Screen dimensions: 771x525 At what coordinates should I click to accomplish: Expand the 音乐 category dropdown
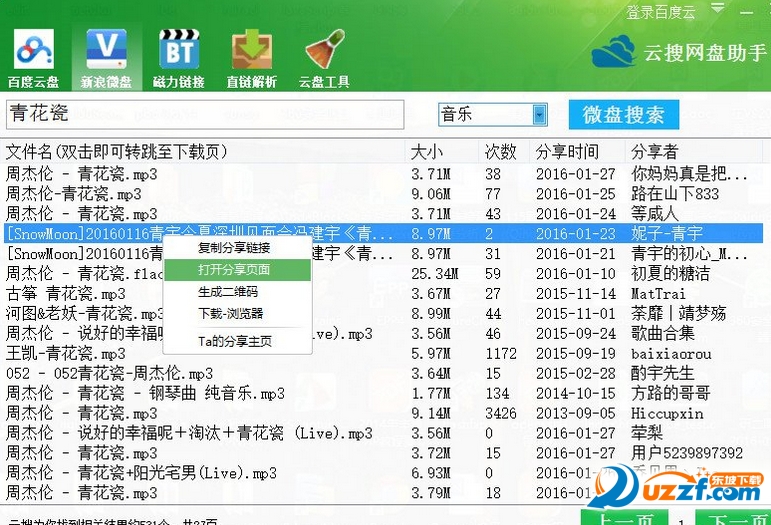(x=540, y=115)
